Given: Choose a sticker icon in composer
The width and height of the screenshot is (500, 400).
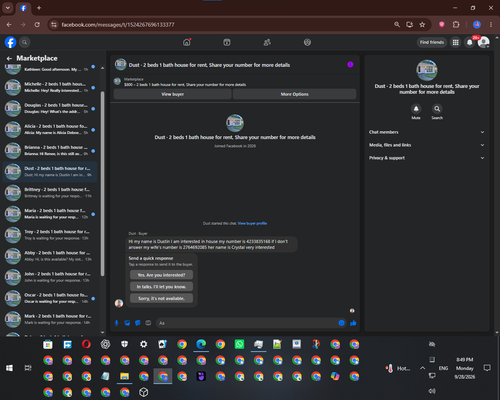Looking at the screenshot, I should point(138,323).
